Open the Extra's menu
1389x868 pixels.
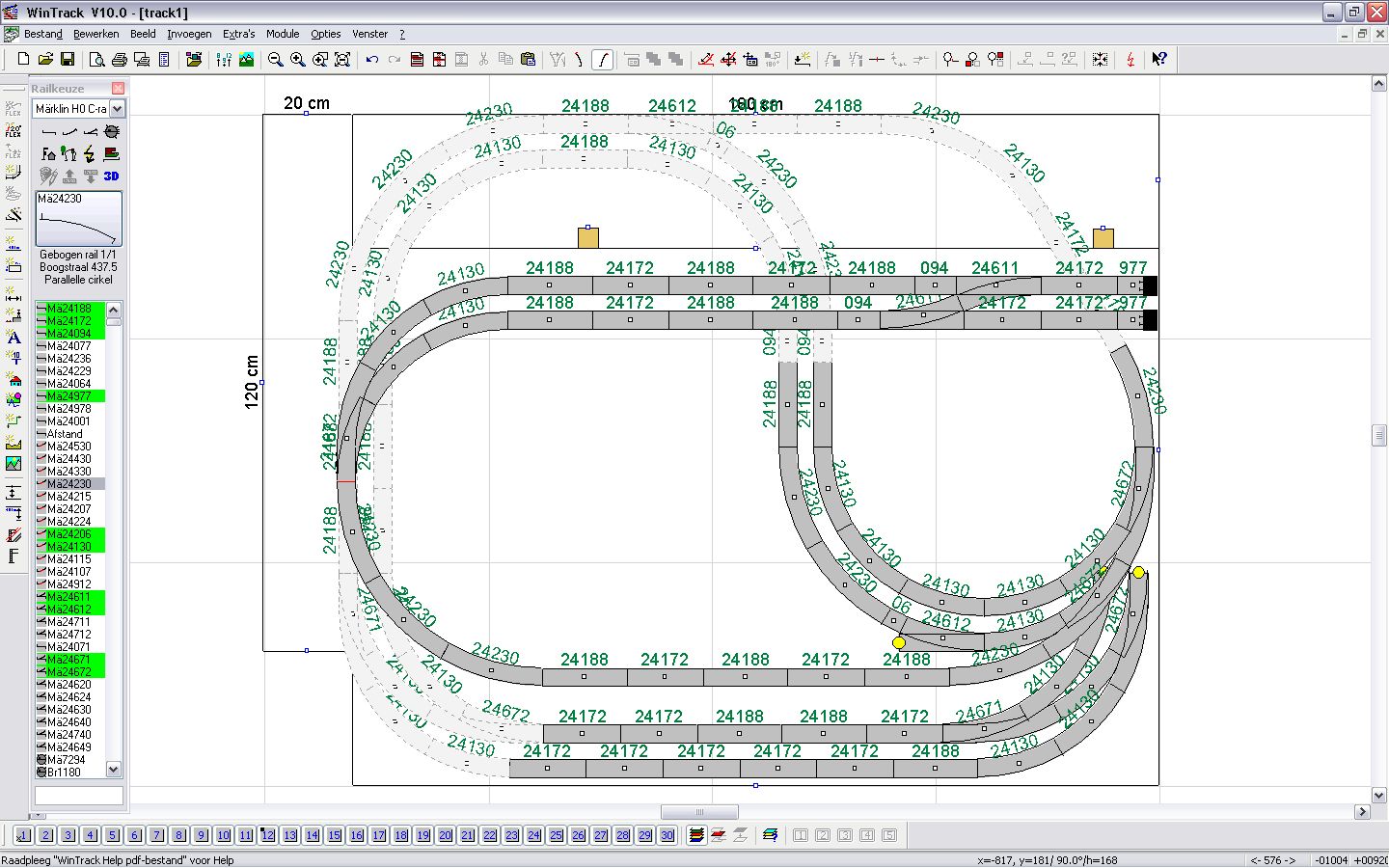pos(238,34)
